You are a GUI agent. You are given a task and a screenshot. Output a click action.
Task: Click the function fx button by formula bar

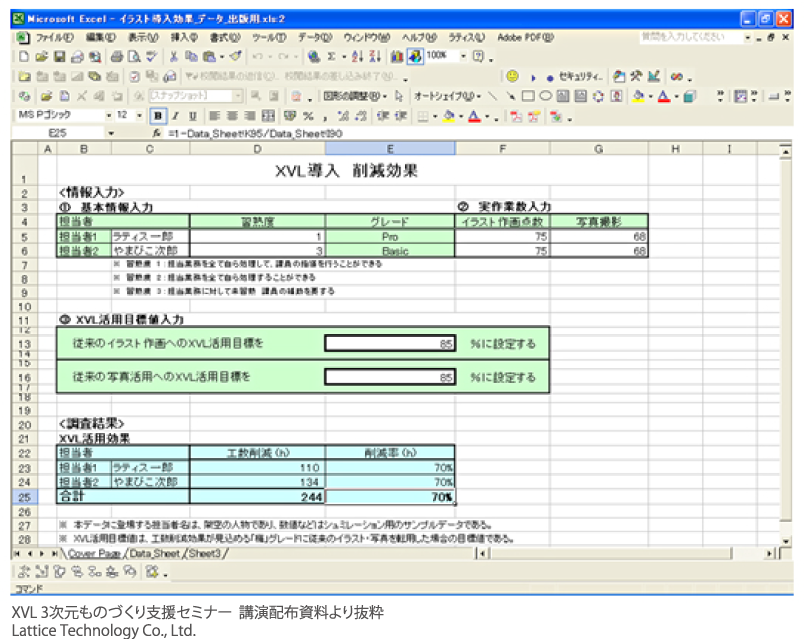(x=157, y=133)
